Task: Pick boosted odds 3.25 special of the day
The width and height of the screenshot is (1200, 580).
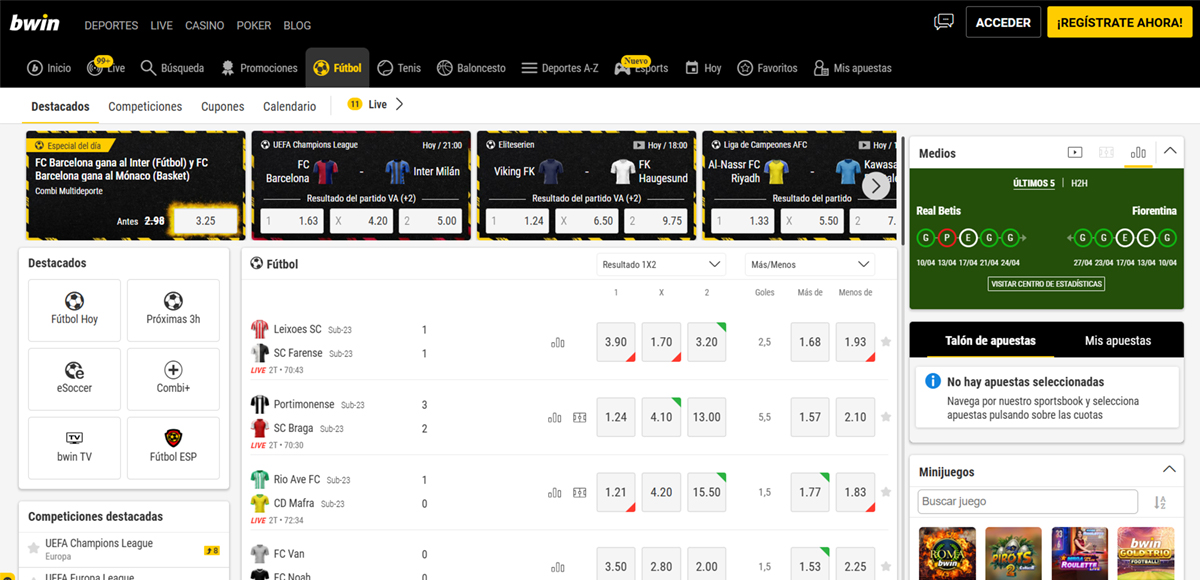Action: point(205,220)
